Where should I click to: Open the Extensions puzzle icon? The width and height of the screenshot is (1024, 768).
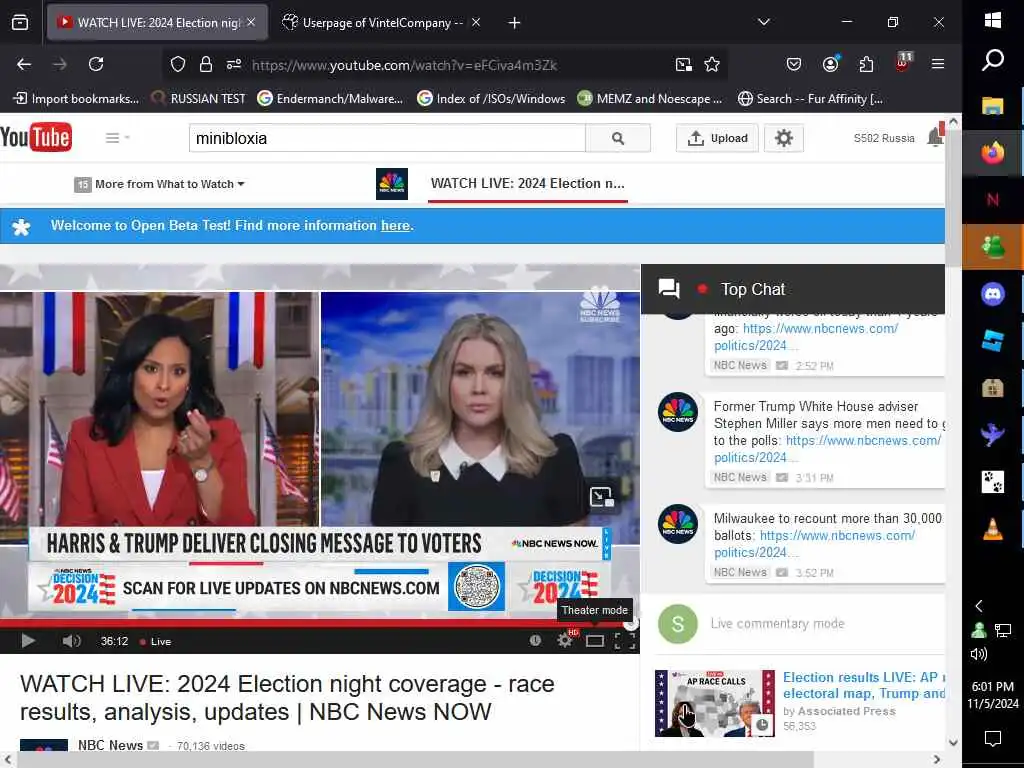[867, 64]
